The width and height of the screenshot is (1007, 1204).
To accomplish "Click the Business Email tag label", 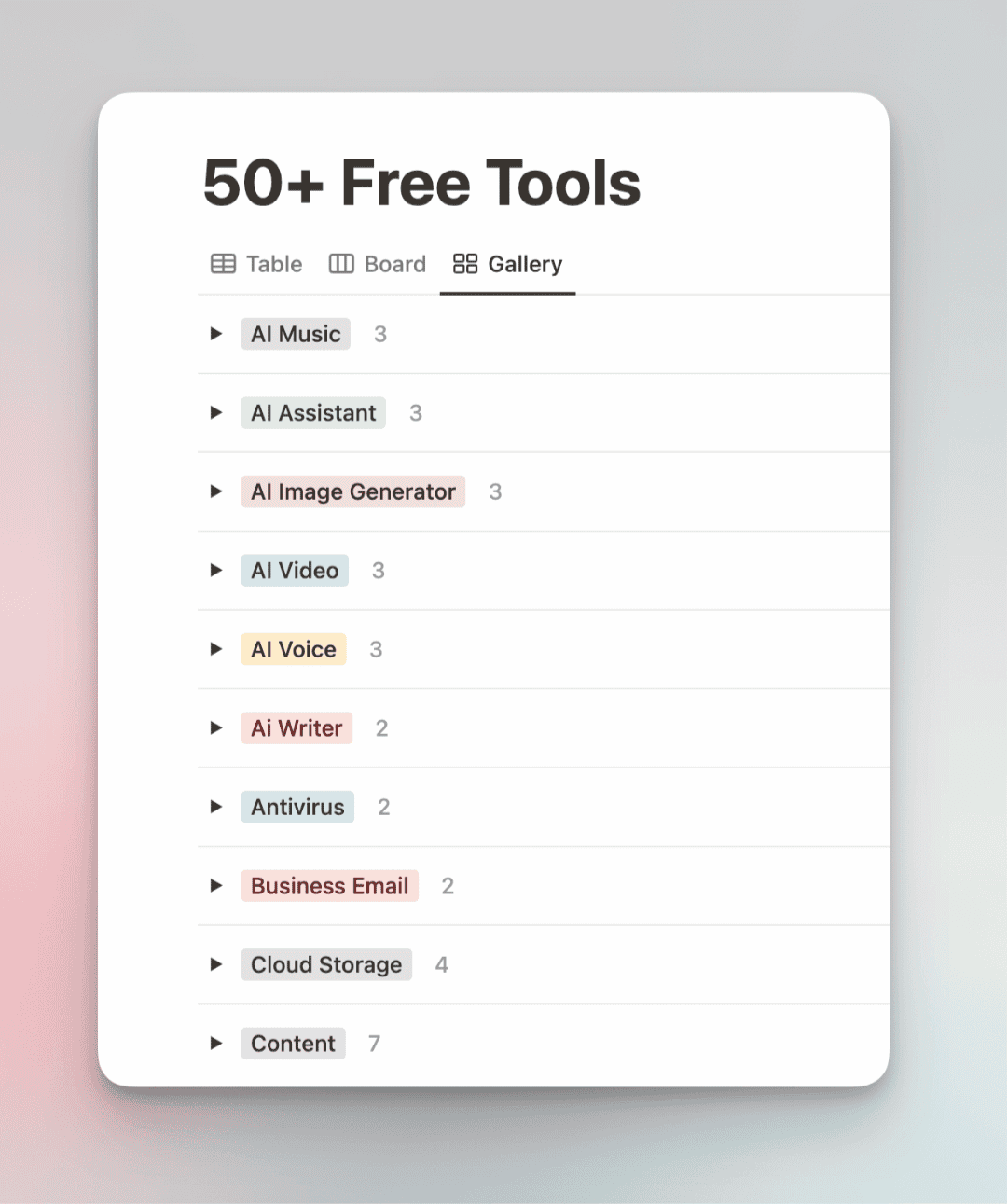I will click(x=330, y=886).
